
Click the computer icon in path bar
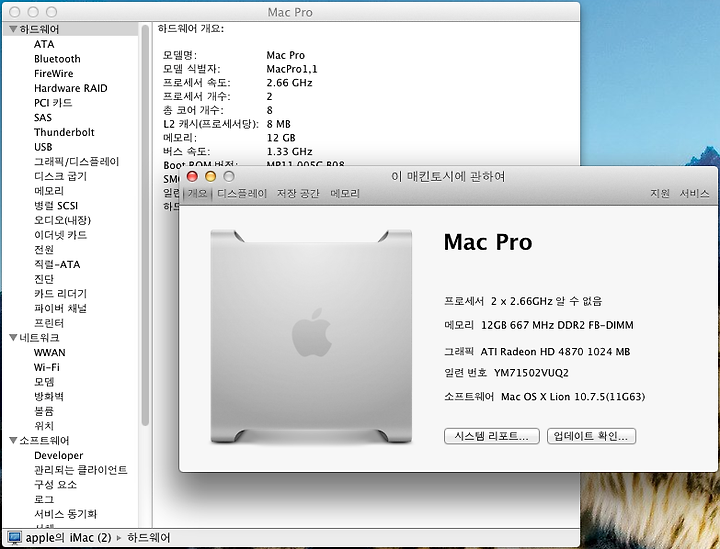(14, 538)
